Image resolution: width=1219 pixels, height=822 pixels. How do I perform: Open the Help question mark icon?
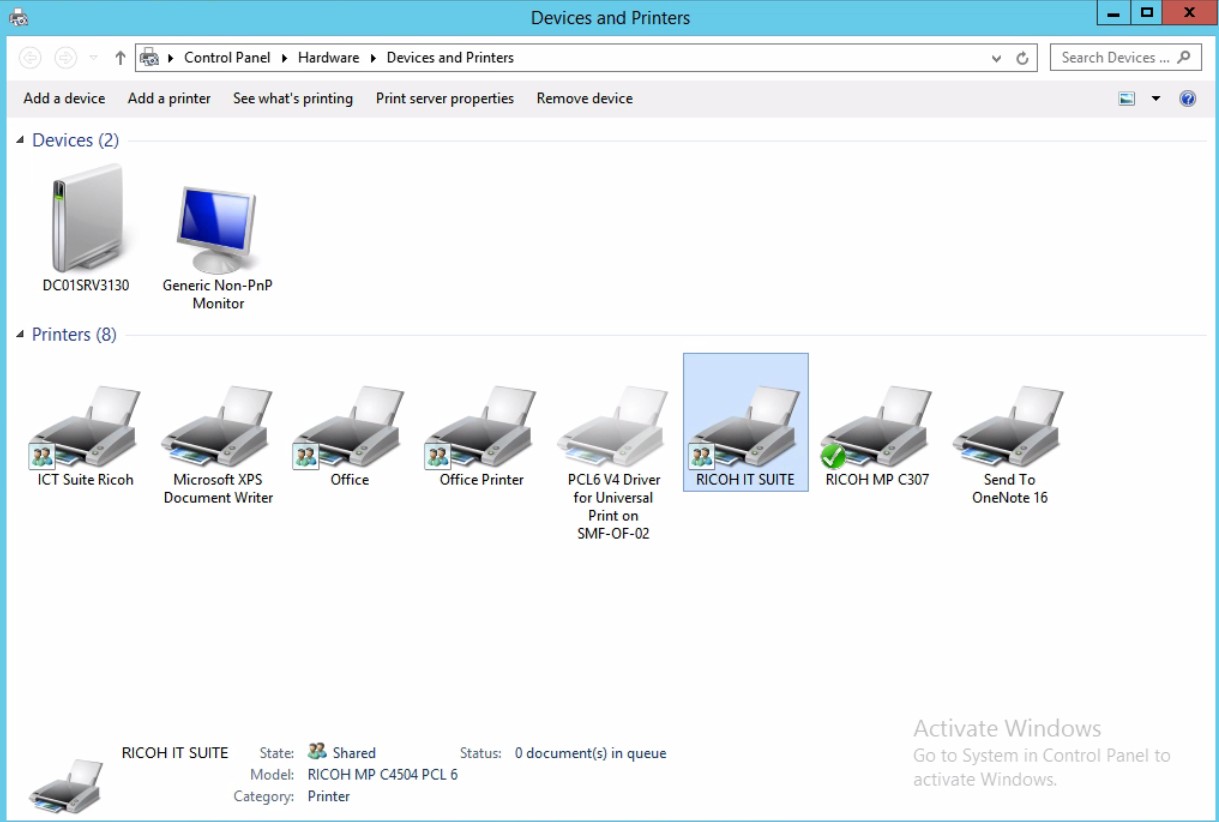1187,98
